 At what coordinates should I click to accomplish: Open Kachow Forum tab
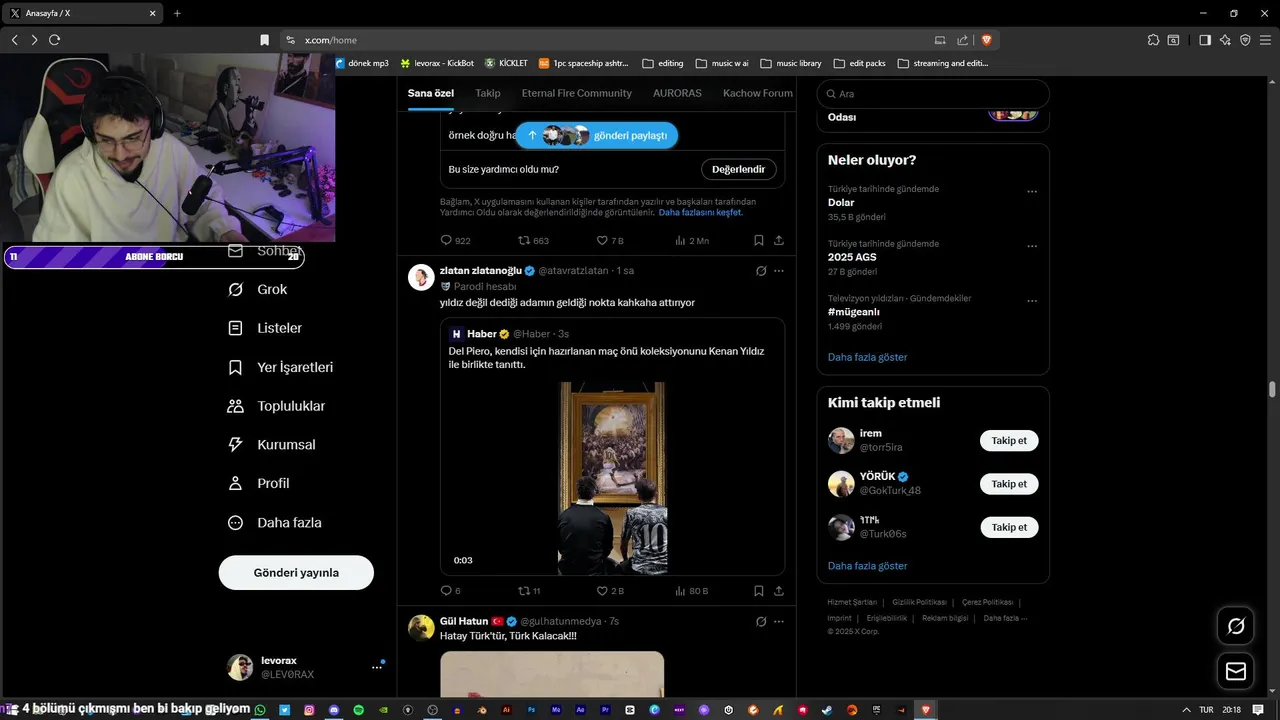[x=758, y=93]
